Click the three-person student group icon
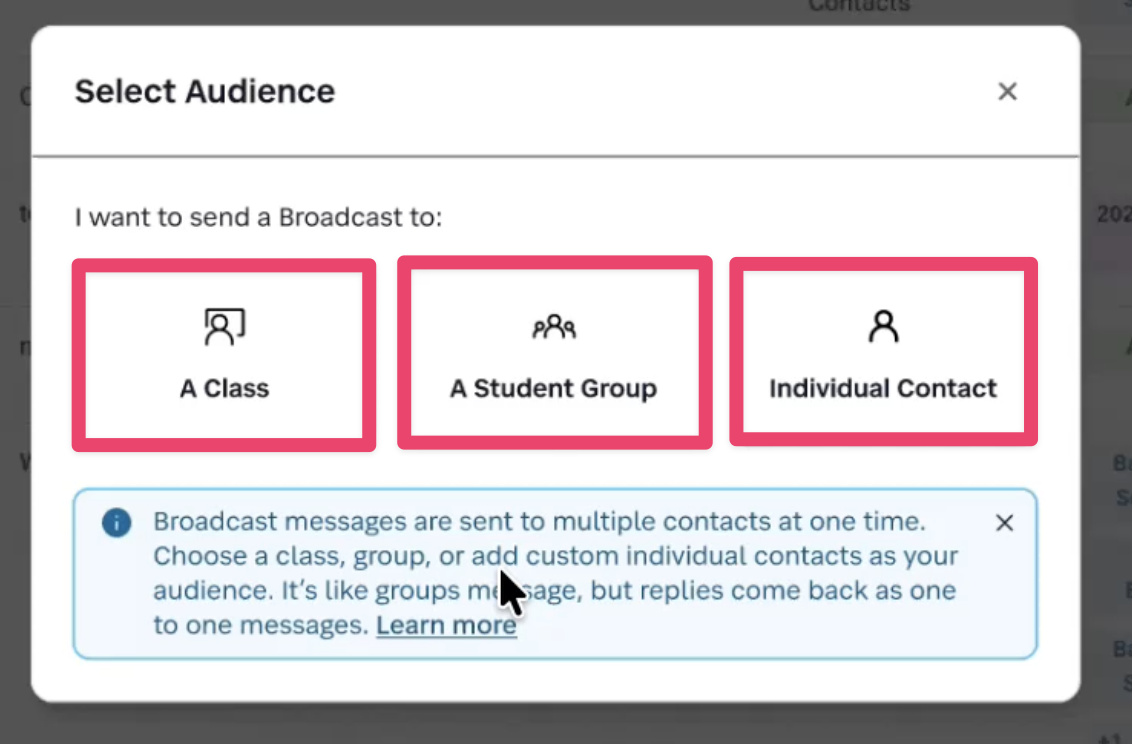 [x=554, y=327]
